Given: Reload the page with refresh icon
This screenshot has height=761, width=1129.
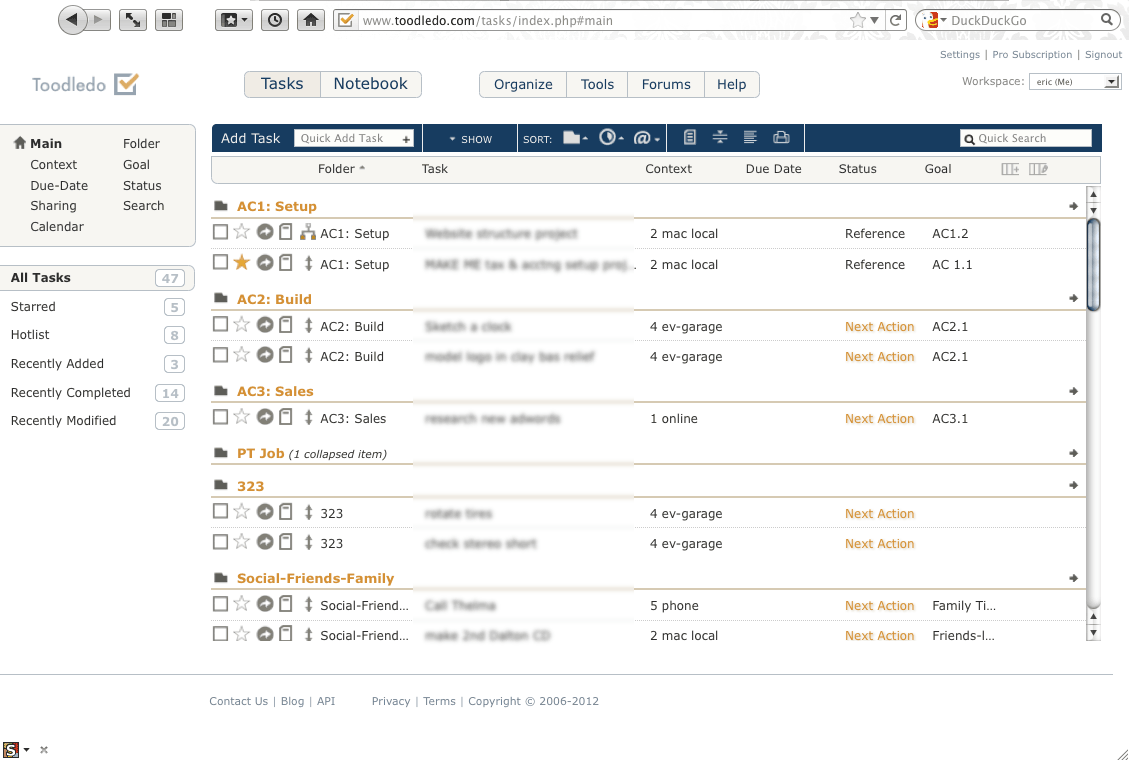Looking at the screenshot, I should [896, 20].
